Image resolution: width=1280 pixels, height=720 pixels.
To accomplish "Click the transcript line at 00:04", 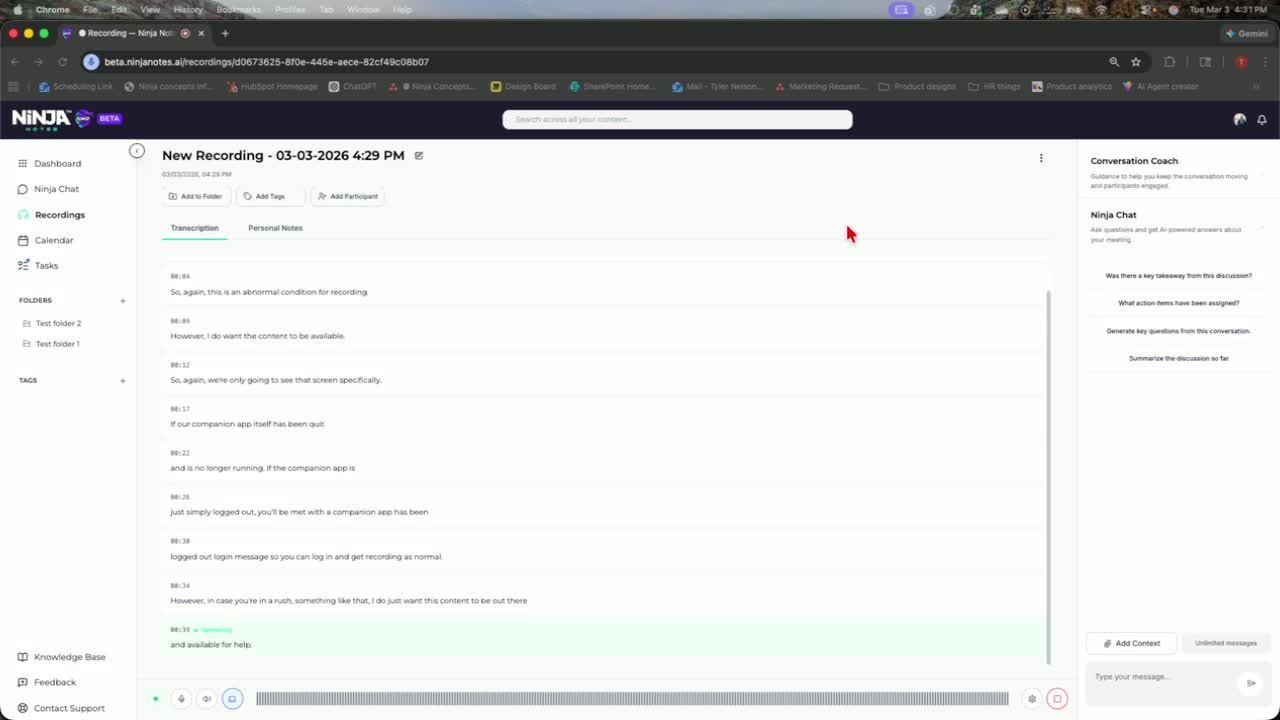I will coord(605,284).
